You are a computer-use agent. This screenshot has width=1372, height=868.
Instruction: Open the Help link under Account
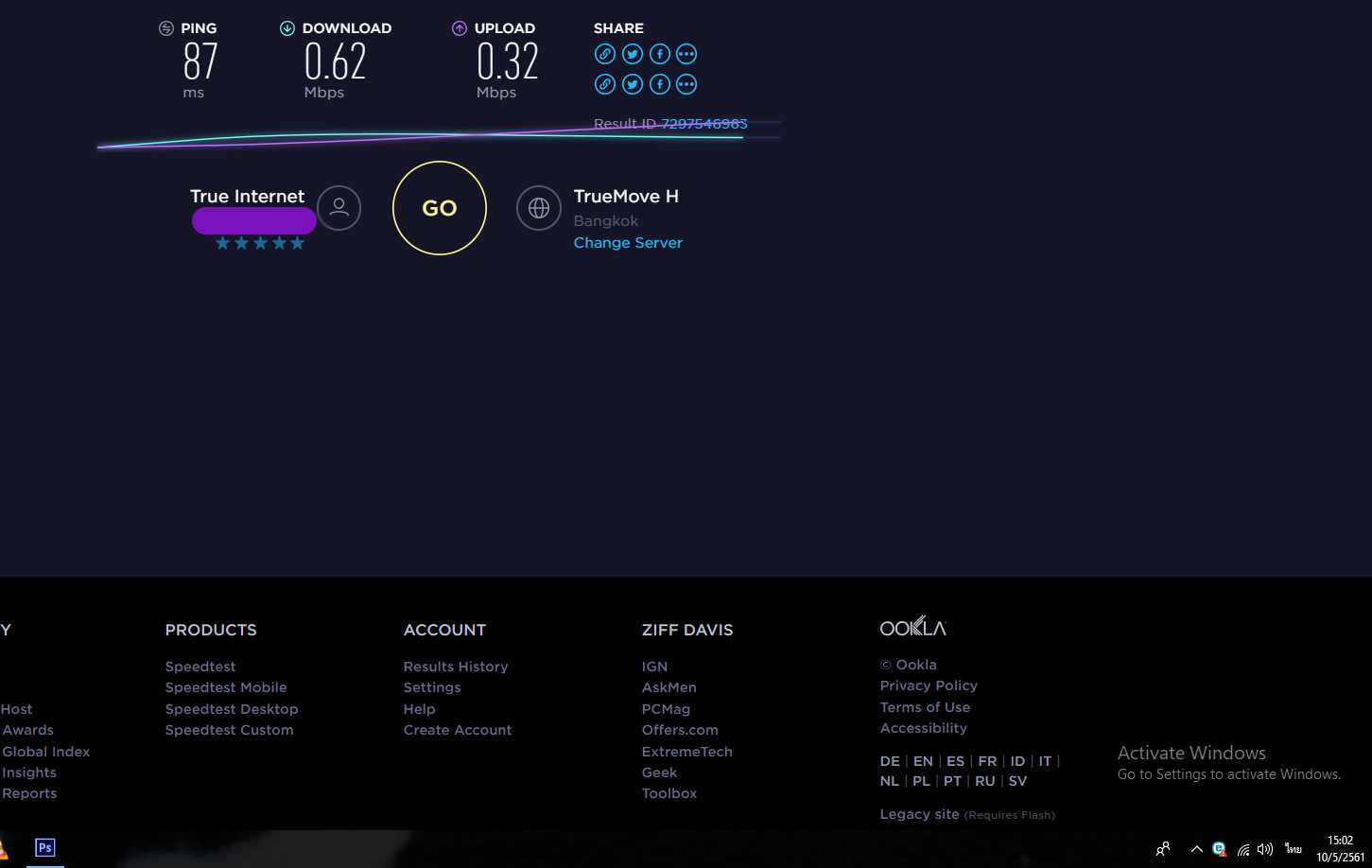tap(420, 709)
